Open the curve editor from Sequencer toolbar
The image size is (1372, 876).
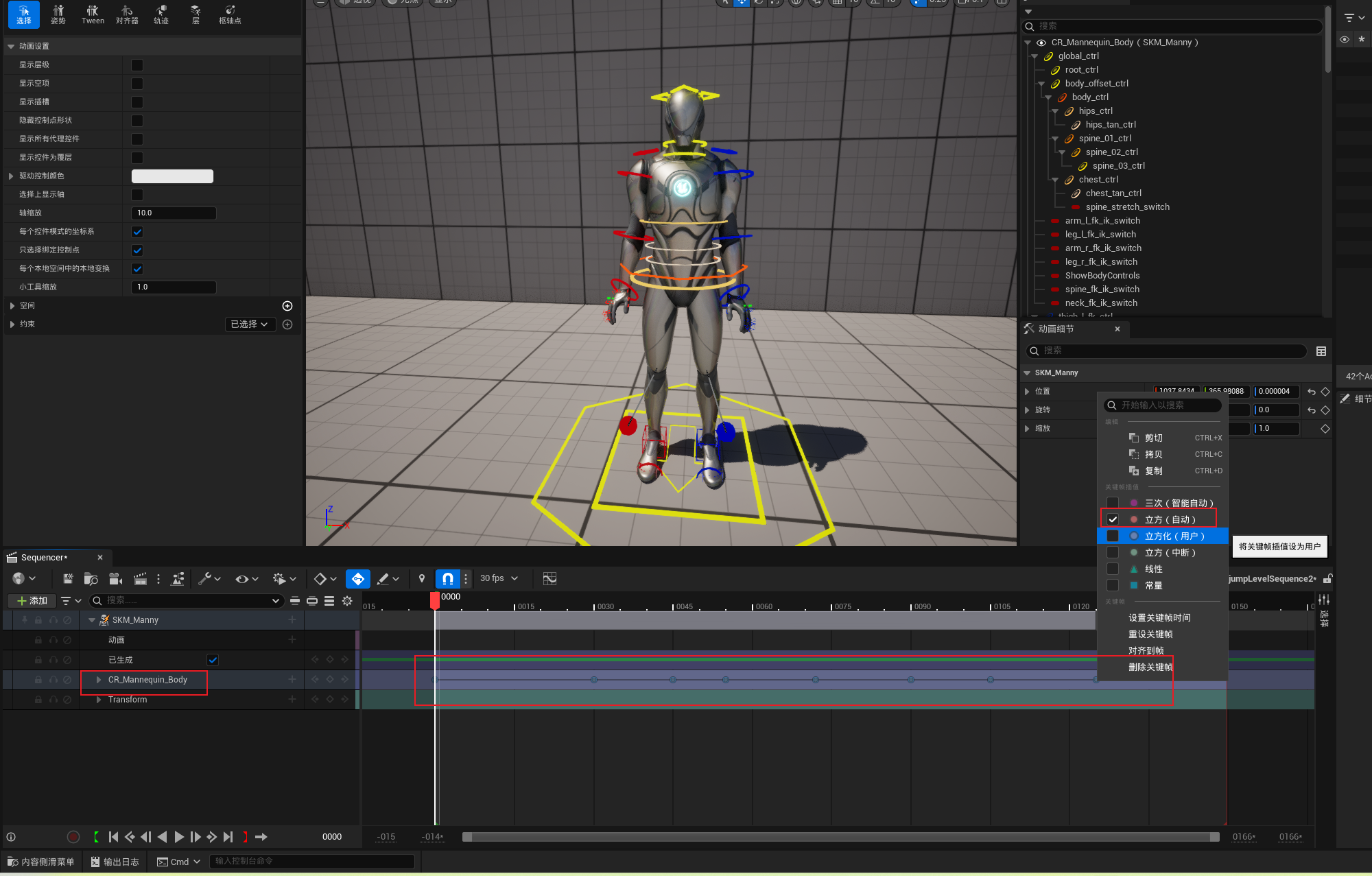tap(549, 579)
